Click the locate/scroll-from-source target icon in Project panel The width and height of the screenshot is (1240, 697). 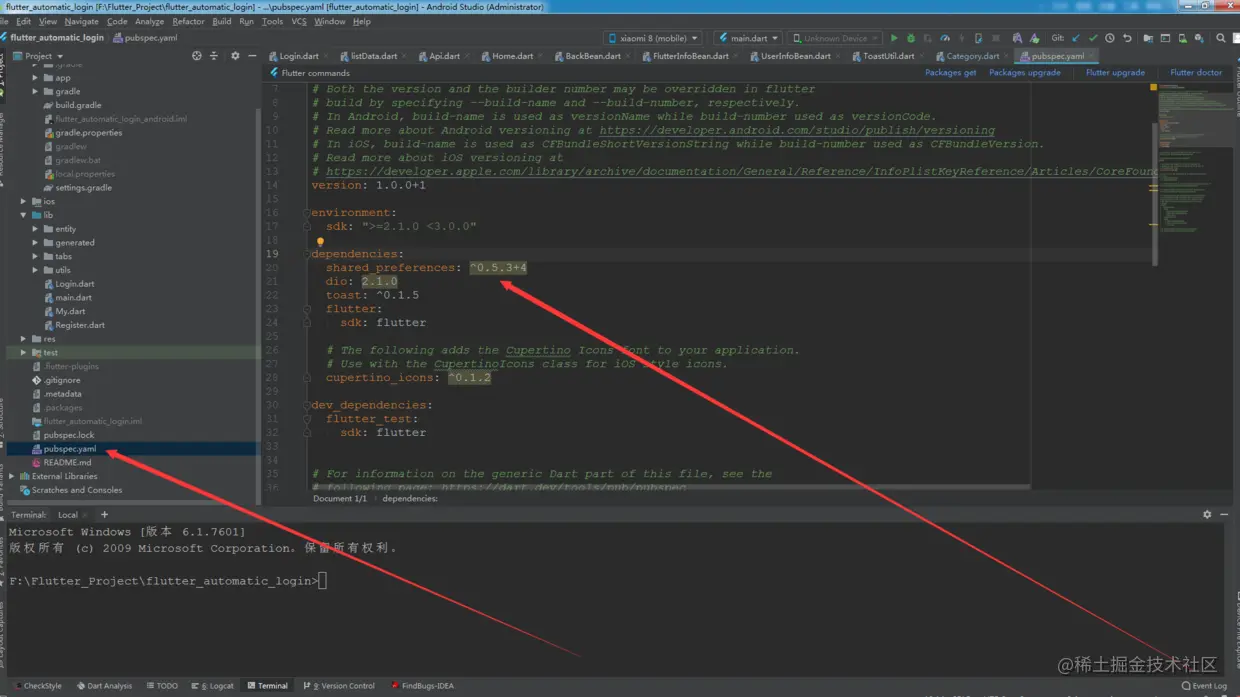coord(196,56)
